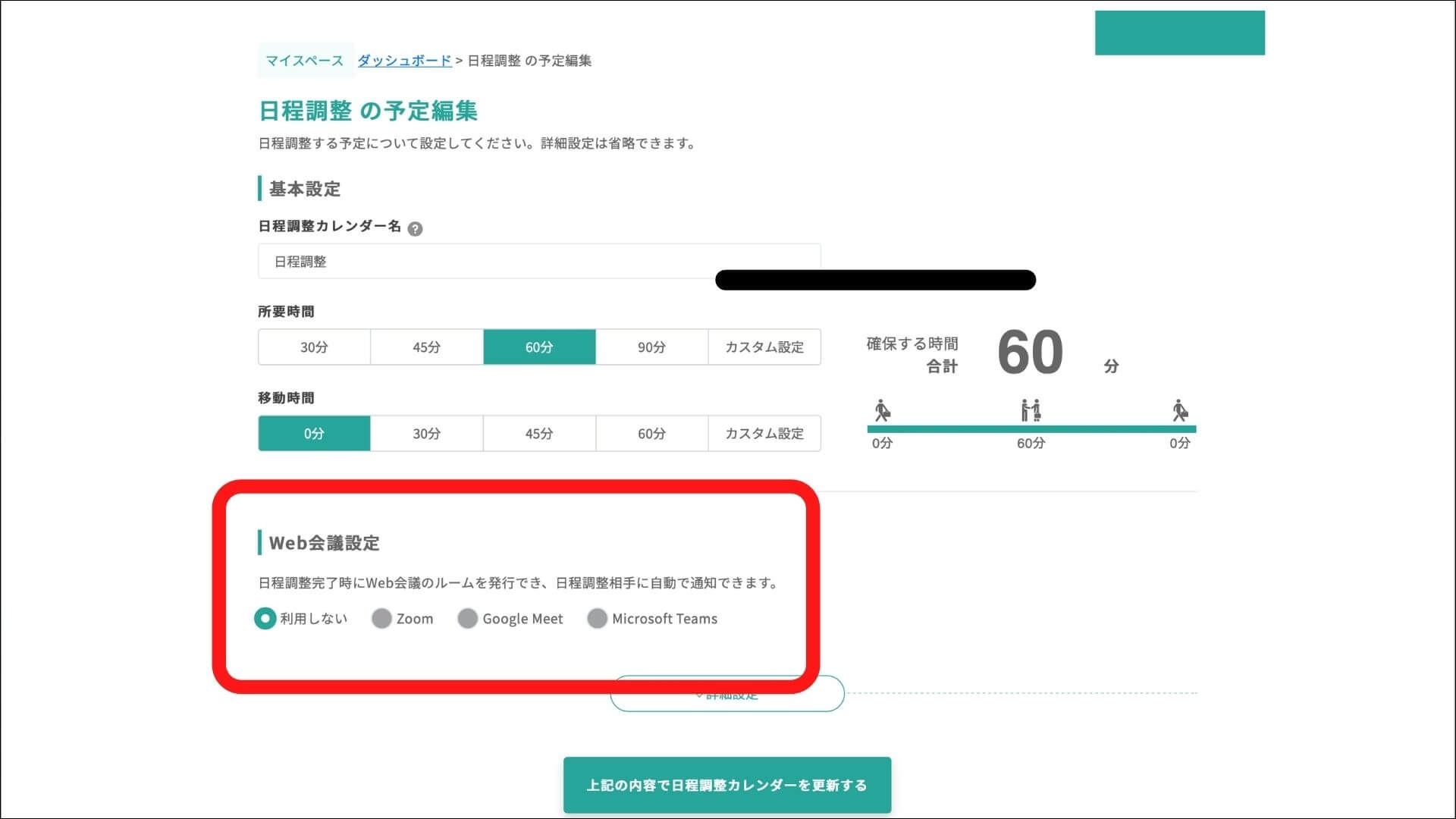Viewport: 1456px width, 819px height.
Task: Set 移動時間 to 60分
Action: point(651,433)
